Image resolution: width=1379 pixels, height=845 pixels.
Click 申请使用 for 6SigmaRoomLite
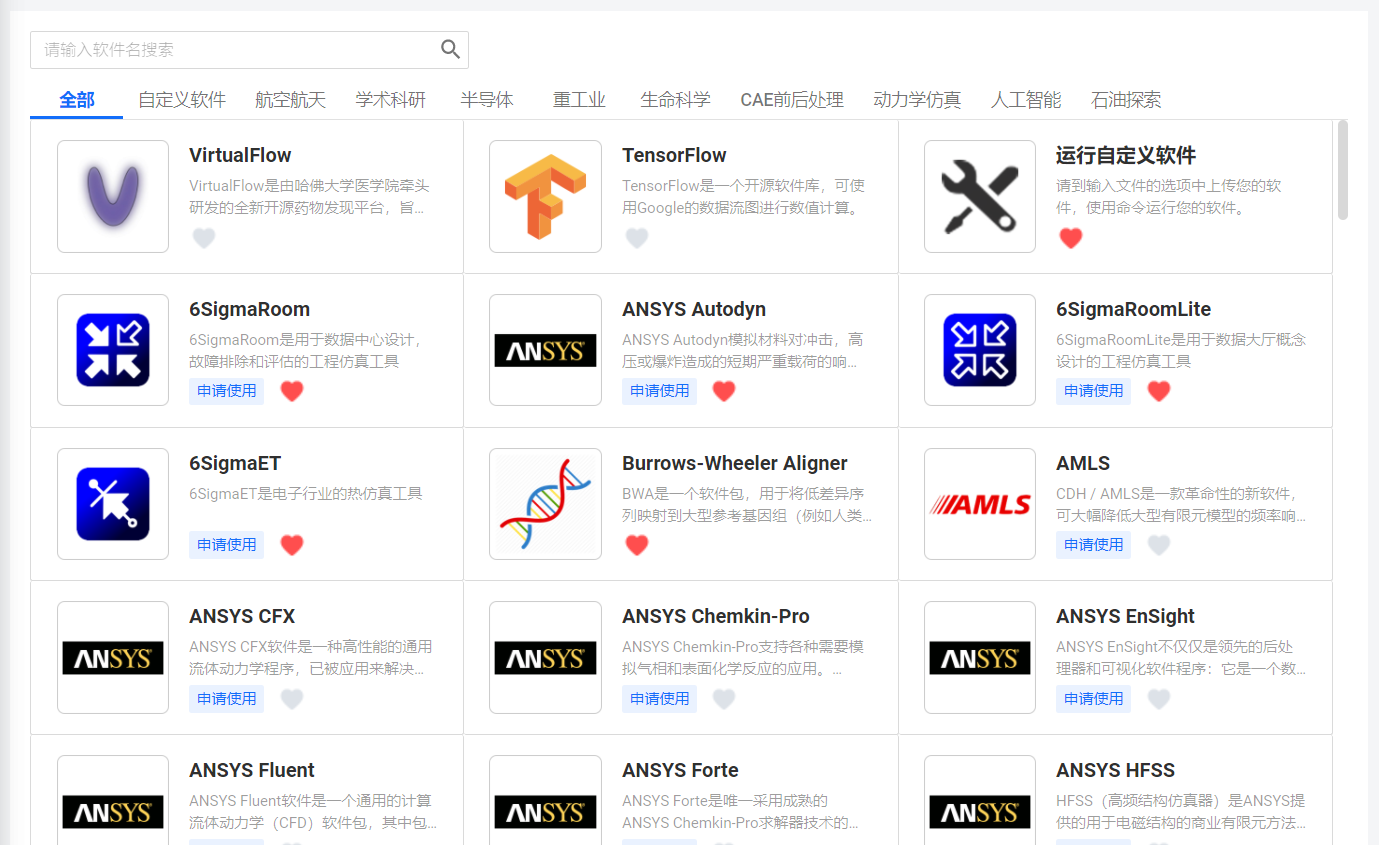[1094, 391]
